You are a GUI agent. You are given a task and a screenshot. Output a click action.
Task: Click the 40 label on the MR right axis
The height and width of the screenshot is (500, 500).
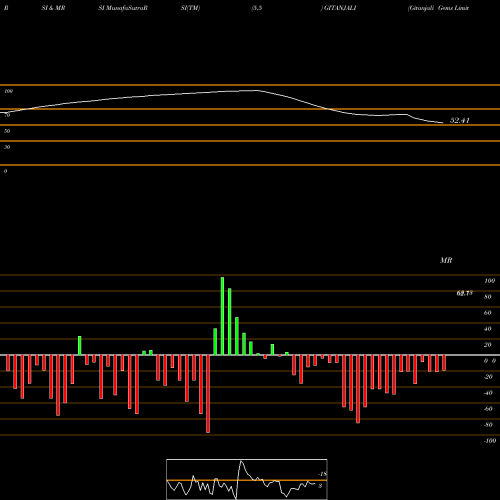(x=488, y=329)
